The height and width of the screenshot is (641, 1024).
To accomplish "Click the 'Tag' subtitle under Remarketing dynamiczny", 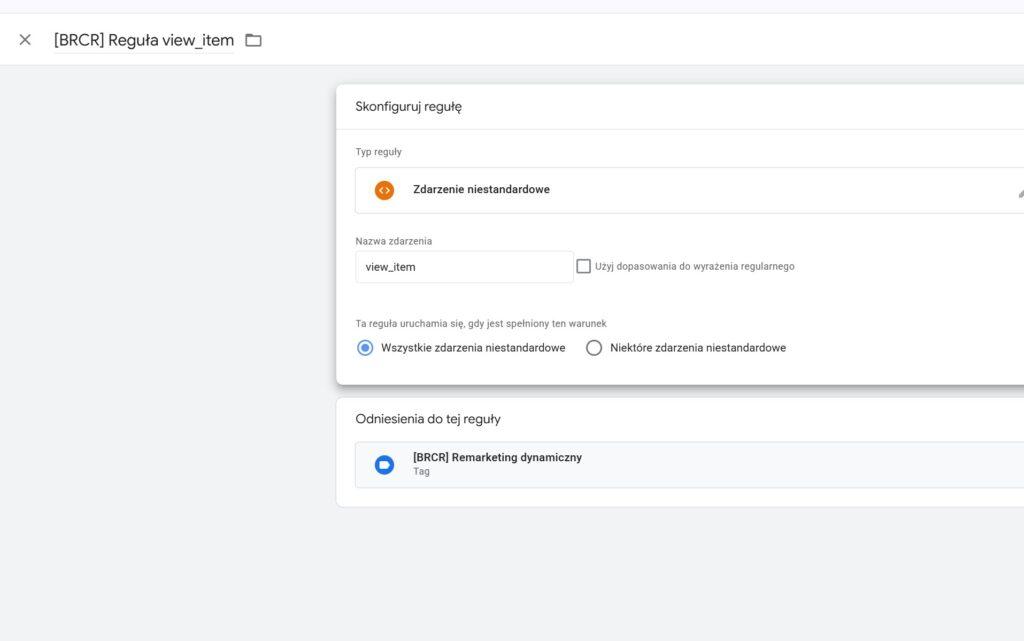I will (x=421, y=472).
